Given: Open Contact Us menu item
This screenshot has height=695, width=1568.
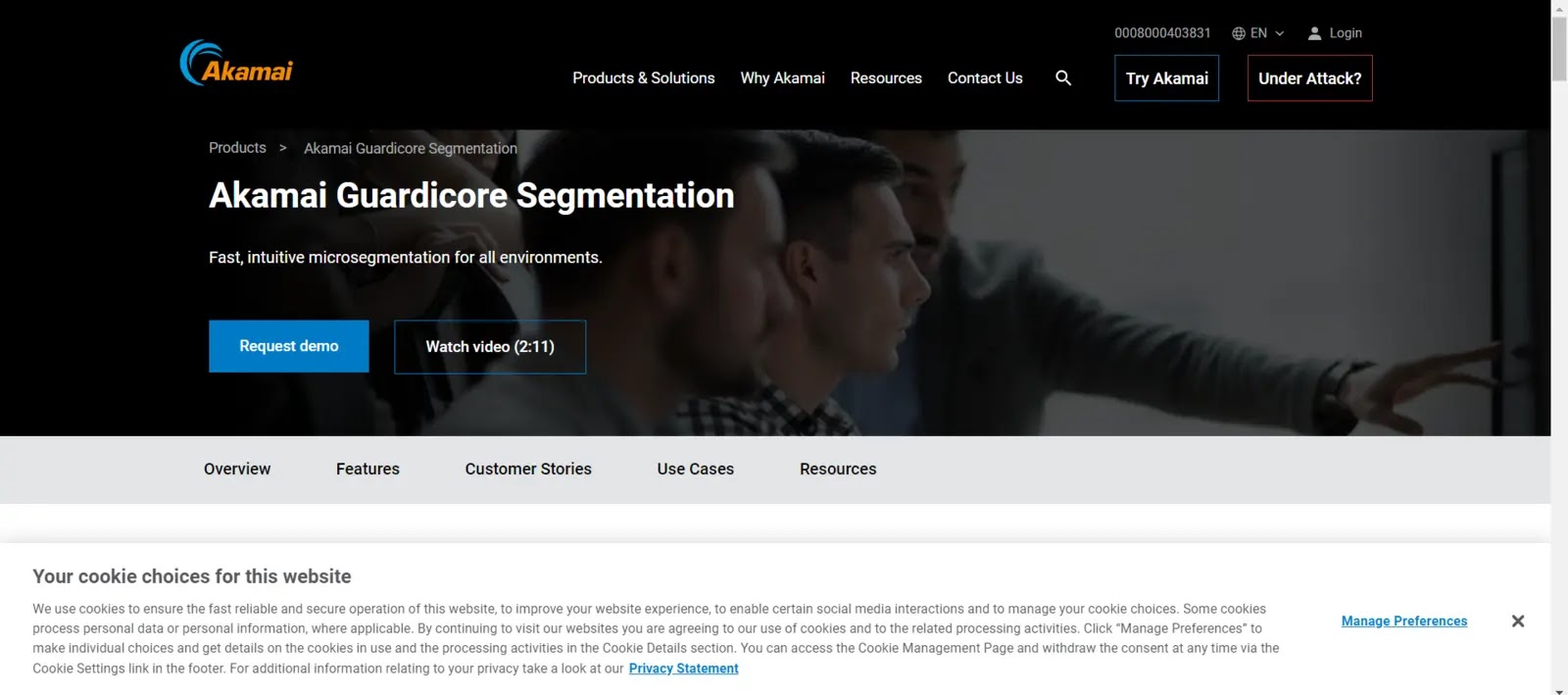Looking at the screenshot, I should pos(985,77).
